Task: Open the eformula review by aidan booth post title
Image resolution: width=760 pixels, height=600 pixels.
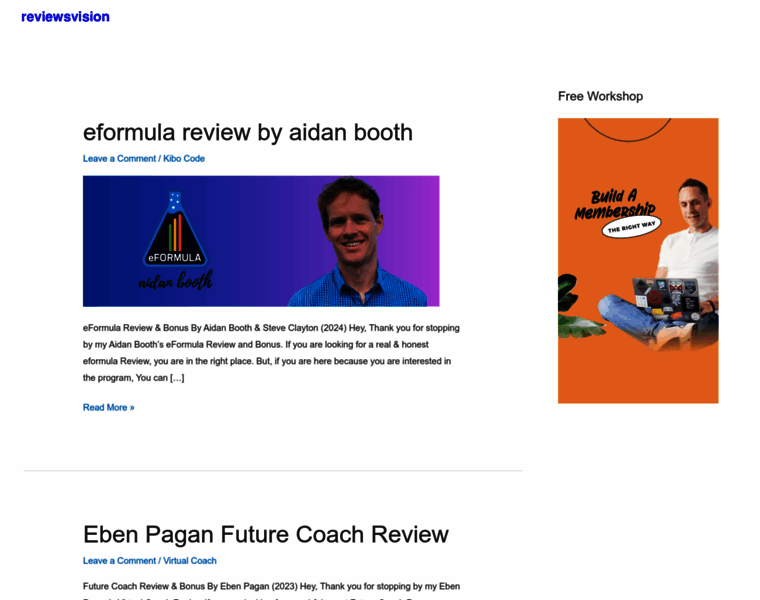Action: (x=248, y=132)
